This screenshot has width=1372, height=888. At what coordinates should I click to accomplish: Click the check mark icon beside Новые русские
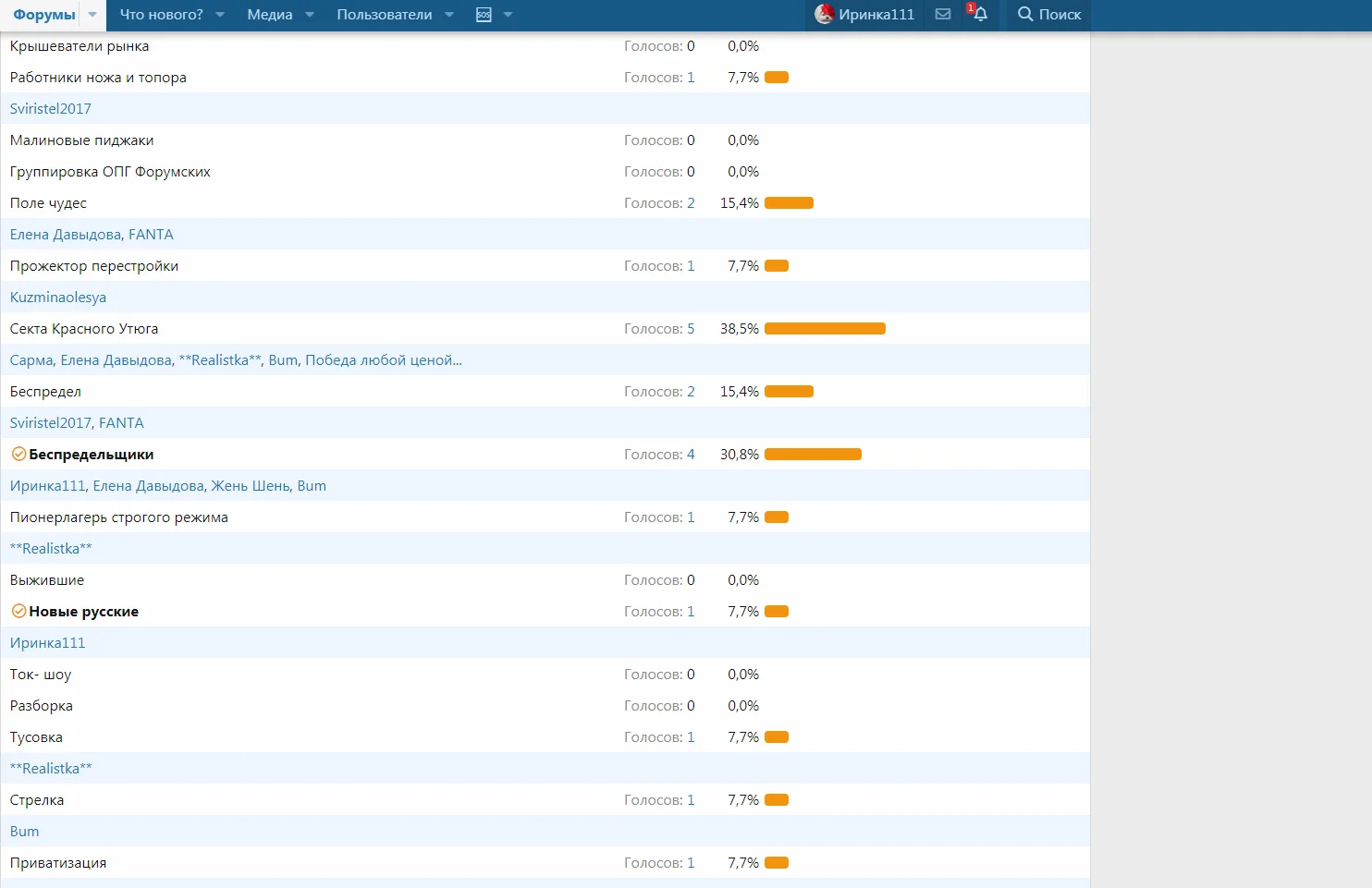[18, 612]
